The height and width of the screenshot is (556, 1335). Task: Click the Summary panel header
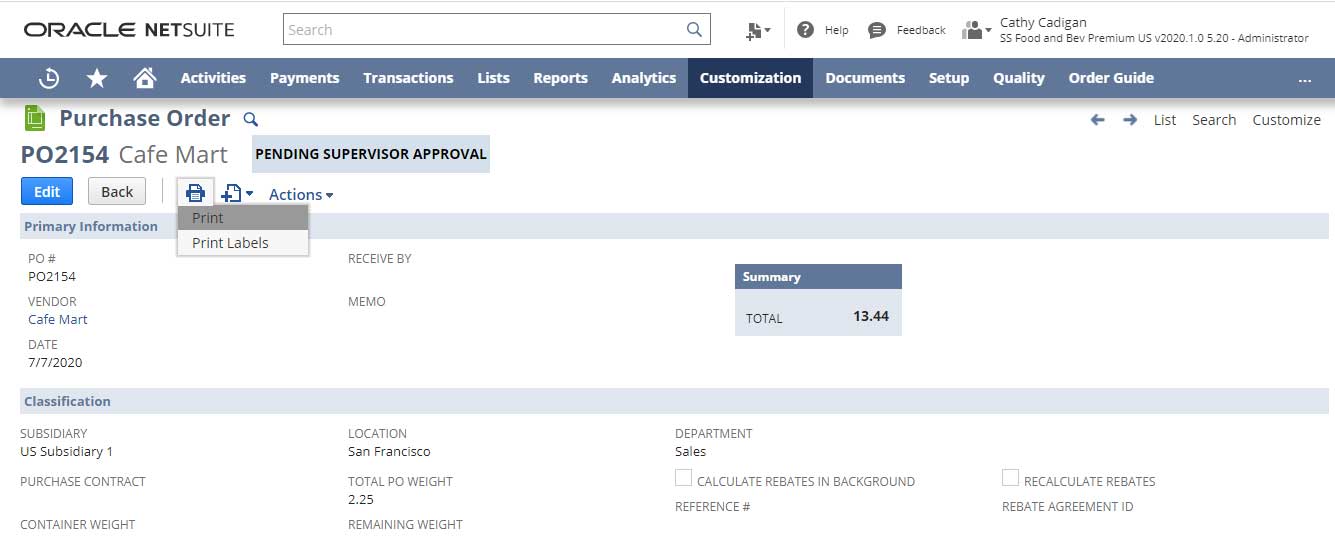[818, 277]
